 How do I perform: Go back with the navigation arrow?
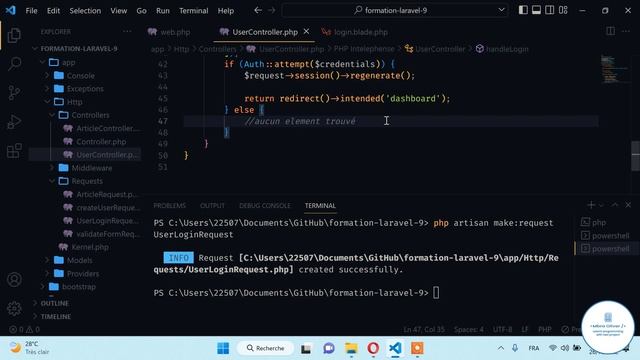click(258, 10)
